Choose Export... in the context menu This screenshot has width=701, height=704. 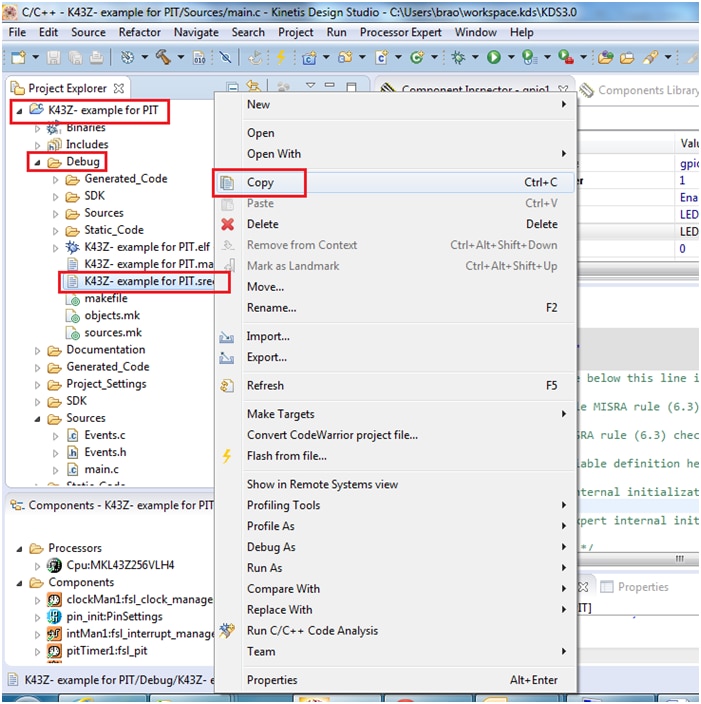[x=395, y=357]
